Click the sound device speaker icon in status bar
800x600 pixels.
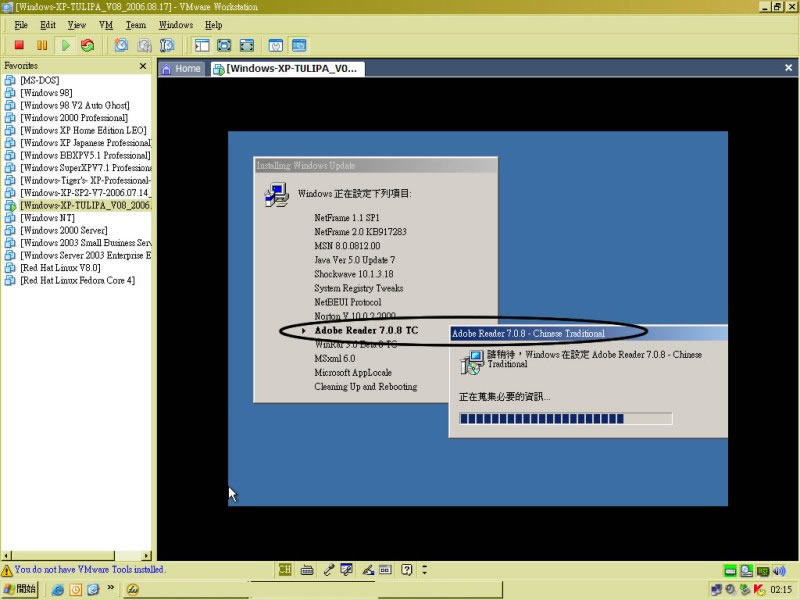point(779,570)
